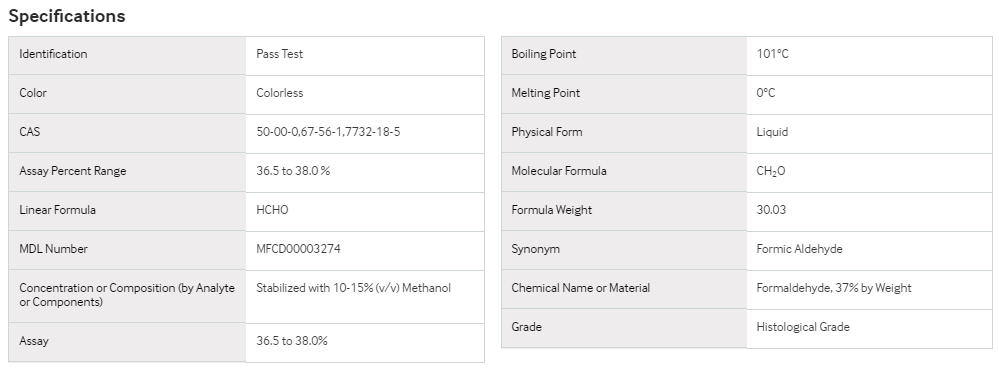
Task: Select the 36.5 to 38.0 % value
Action: pos(293,171)
